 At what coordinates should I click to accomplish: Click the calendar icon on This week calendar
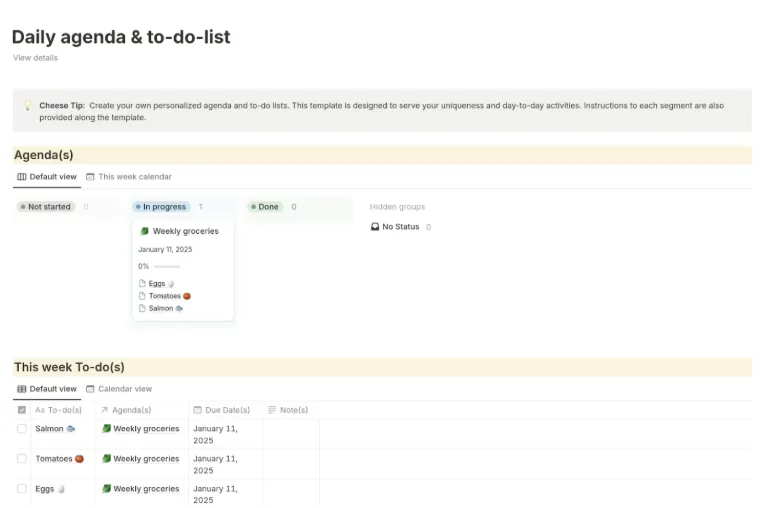90,177
